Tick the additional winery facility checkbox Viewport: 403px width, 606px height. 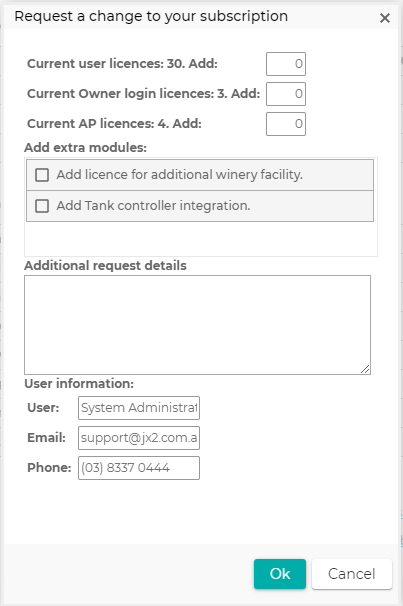click(x=42, y=175)
